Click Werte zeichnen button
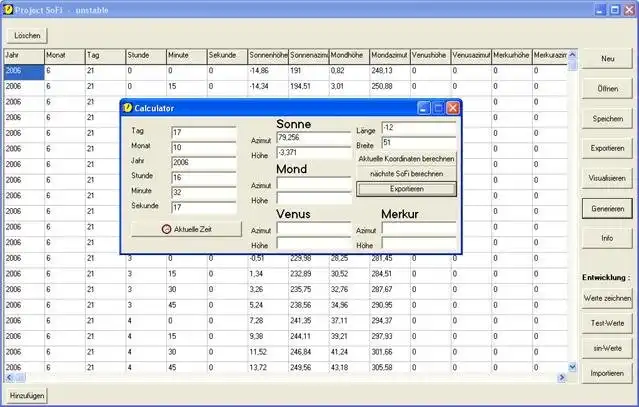The image size is (639, 407). [x=607, y=298]
